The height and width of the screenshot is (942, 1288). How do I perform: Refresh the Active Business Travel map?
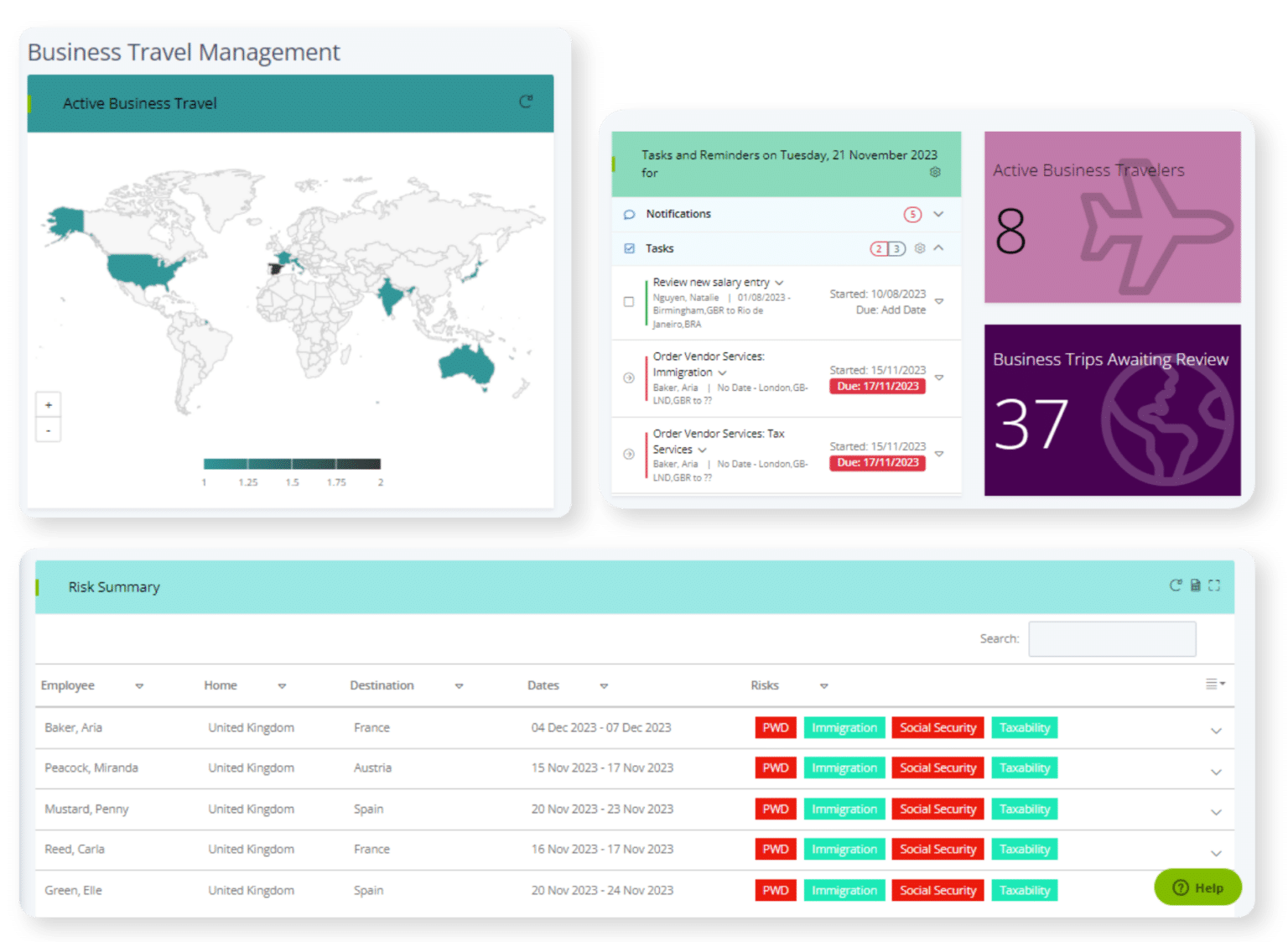(527, 101)
